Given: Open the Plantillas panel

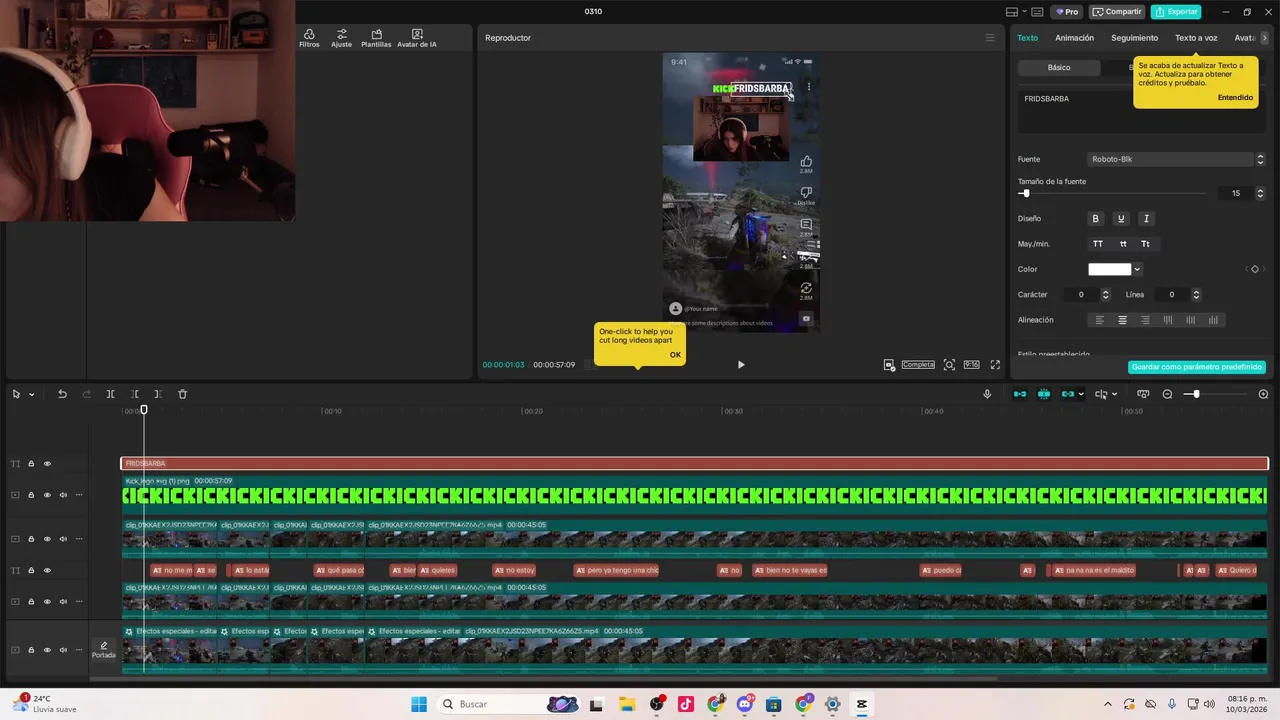Looking at the screenshot, I should click(376, 38).
